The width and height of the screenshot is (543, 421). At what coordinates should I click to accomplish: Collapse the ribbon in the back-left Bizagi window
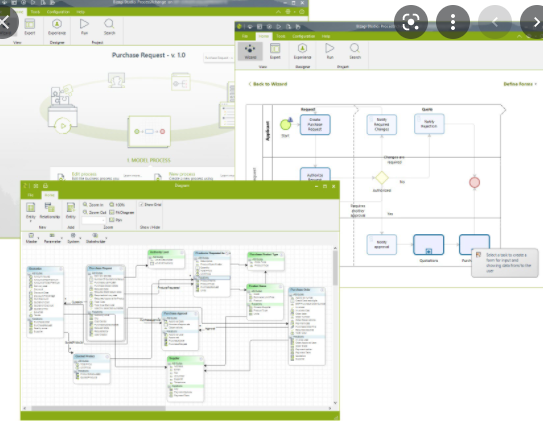click(278, 12)
